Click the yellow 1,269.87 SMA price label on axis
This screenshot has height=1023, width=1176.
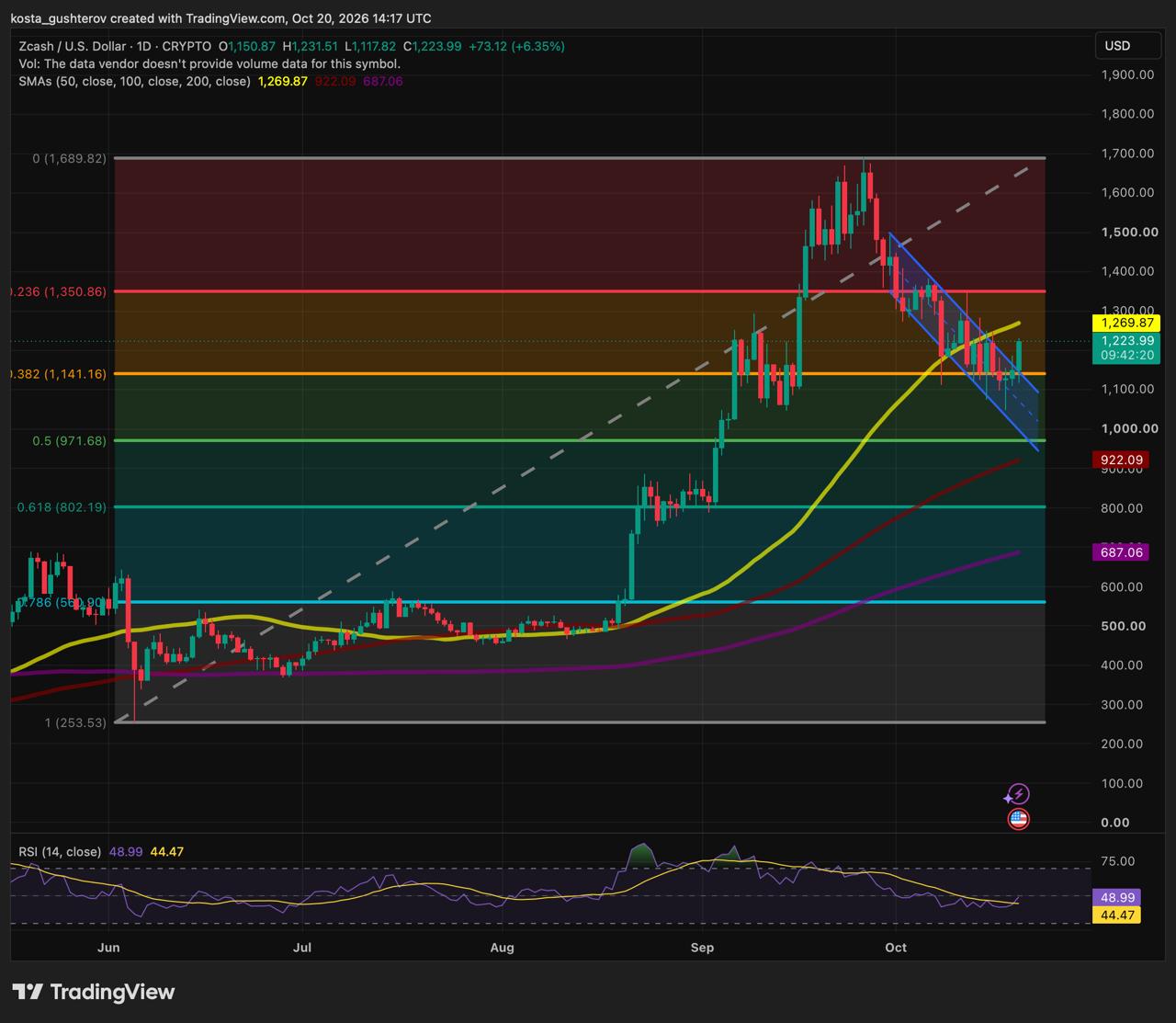pyautogui.click(x=1126, y=323)
